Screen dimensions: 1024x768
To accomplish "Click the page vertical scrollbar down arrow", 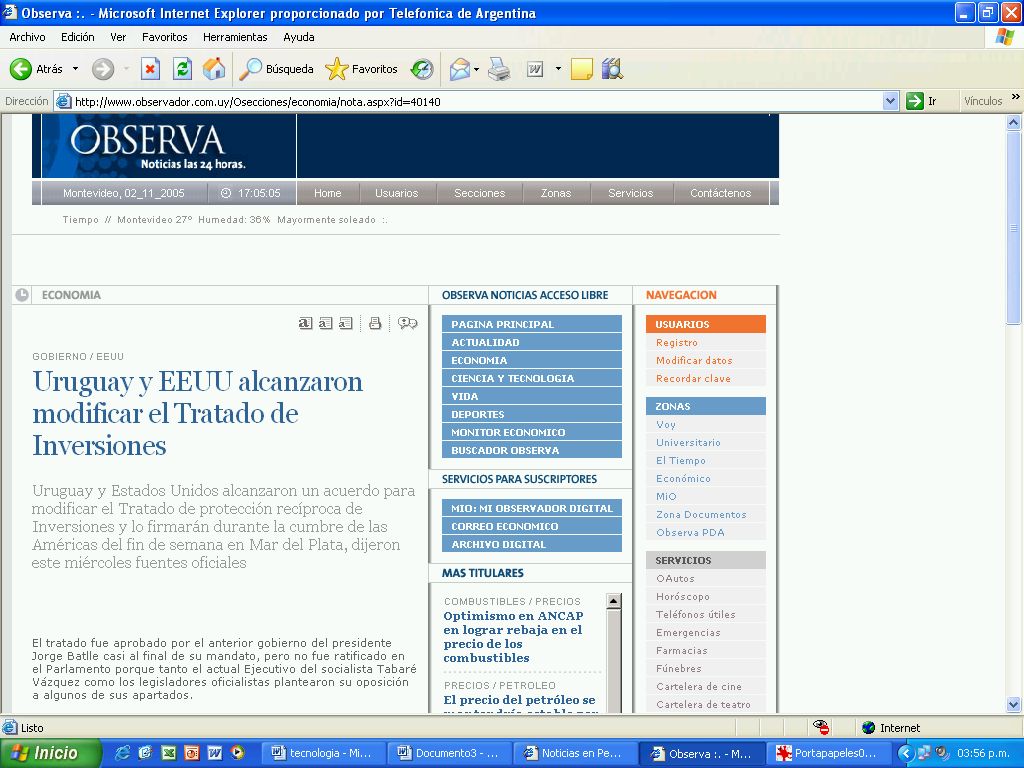I will coord(1014,704).
